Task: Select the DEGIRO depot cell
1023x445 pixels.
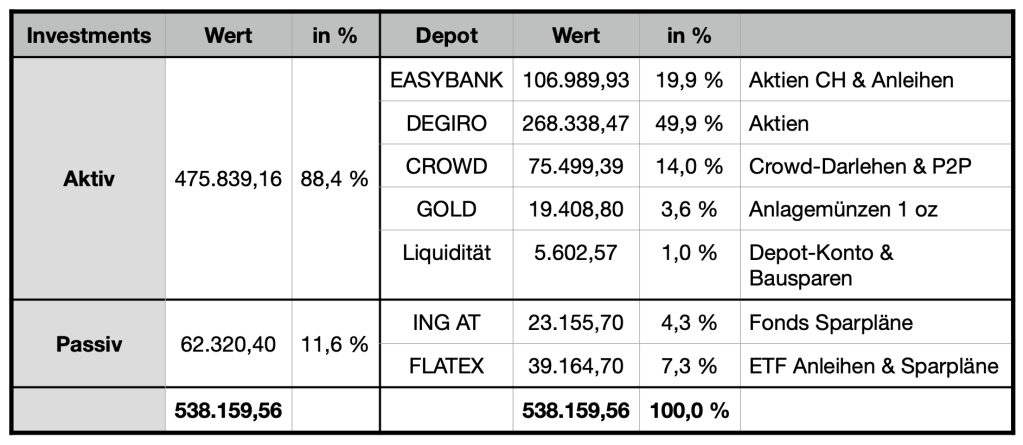Action: [x=446, y=123]
